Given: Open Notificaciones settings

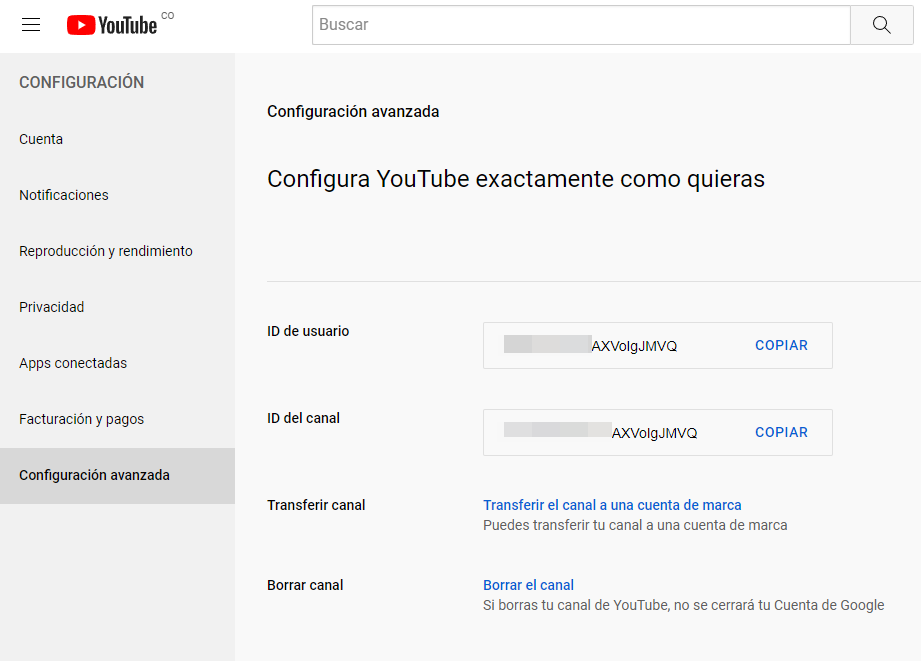Looking at the screenshot, I should [64, 195].
